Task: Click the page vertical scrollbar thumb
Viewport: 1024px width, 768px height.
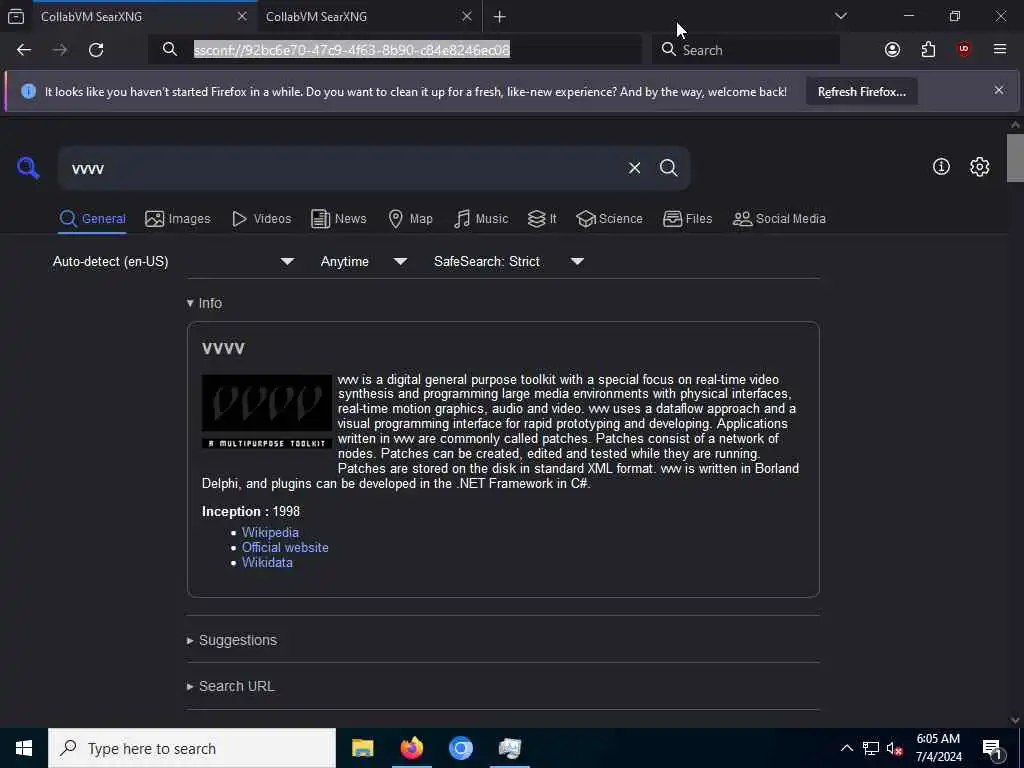Action: [1015, 157]
